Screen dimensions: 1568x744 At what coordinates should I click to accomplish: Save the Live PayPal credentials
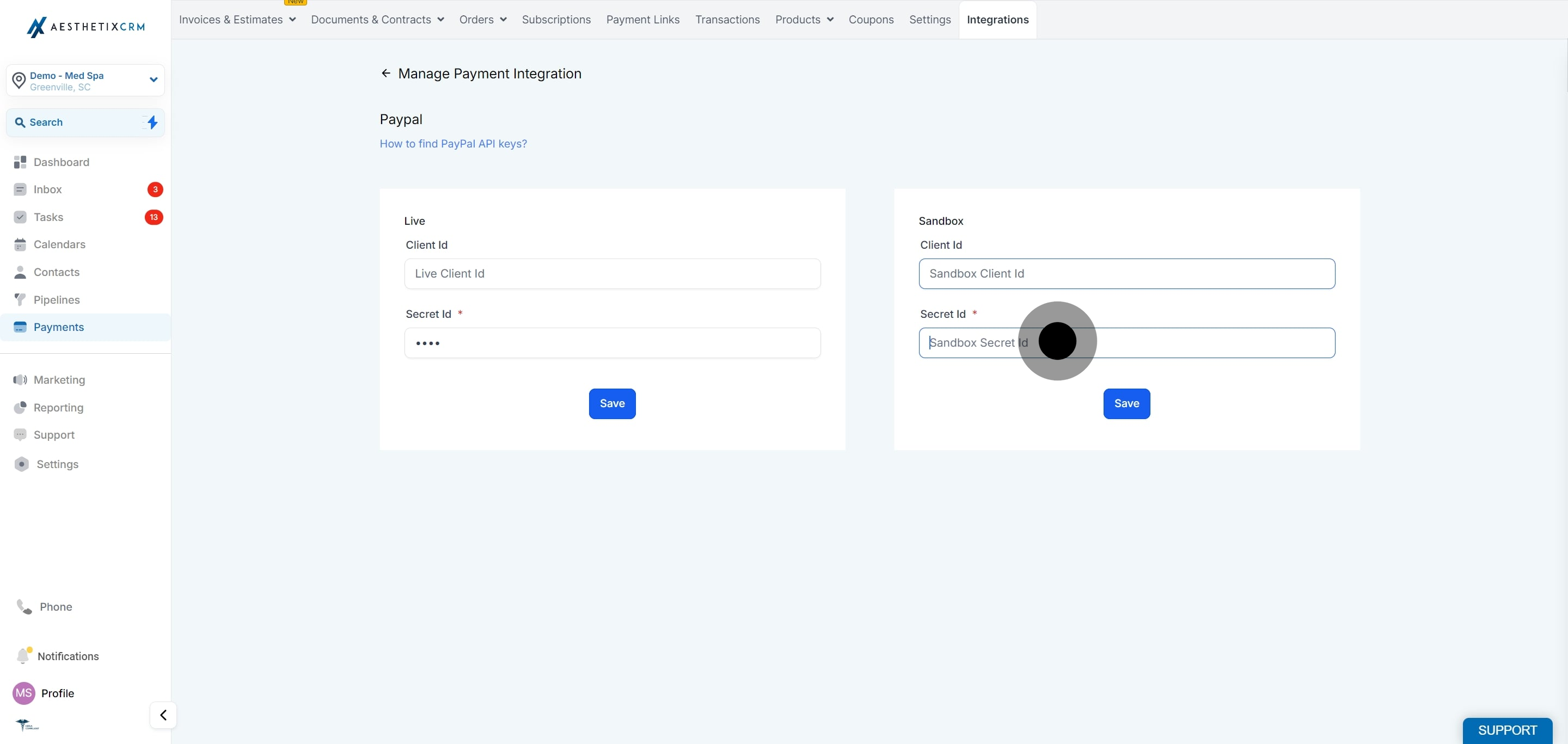pos(612,403)
